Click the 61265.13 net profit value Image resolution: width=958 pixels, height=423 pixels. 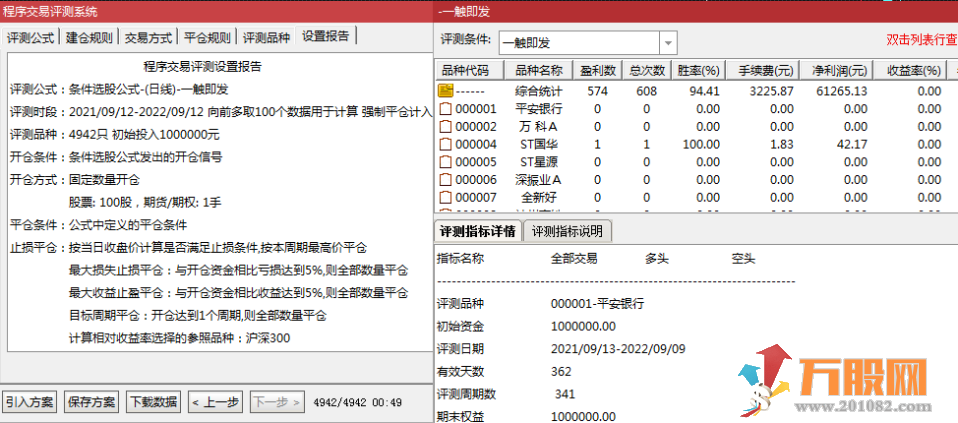[841, 92]
